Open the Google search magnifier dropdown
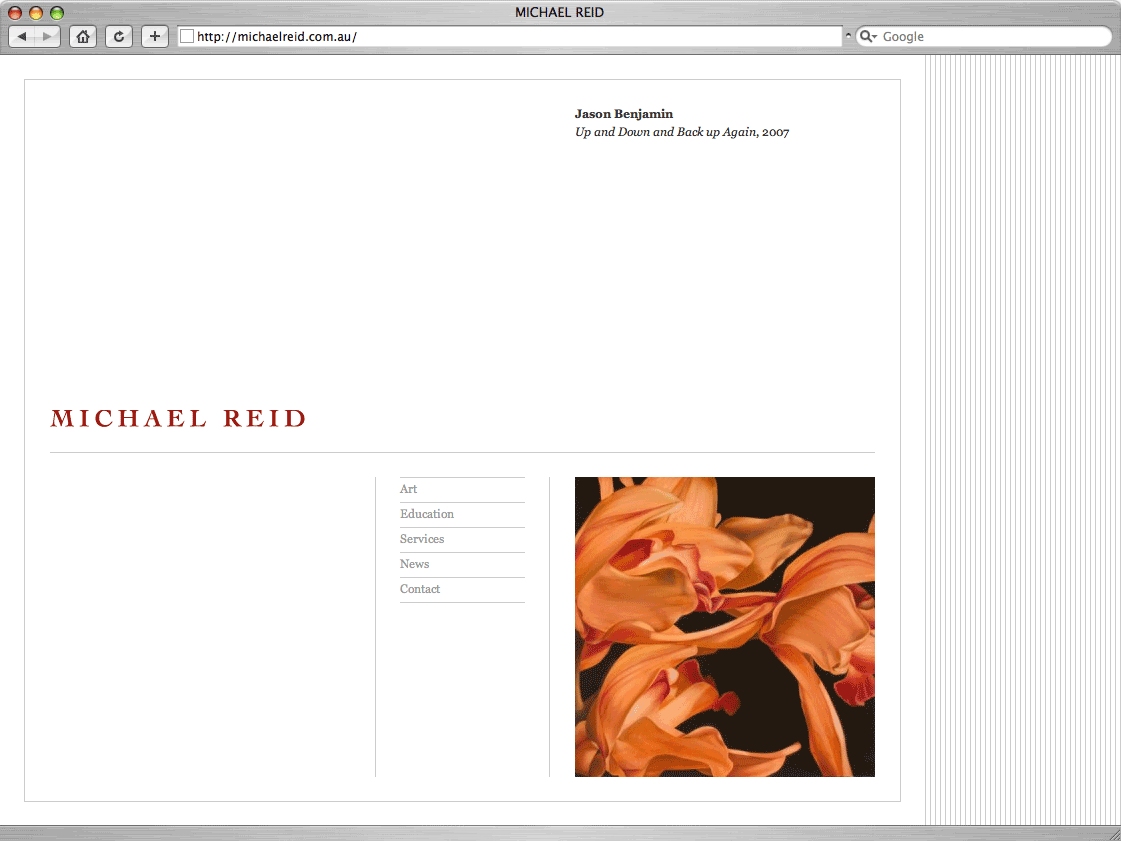The image size is (1121, 841). [868, 36]
